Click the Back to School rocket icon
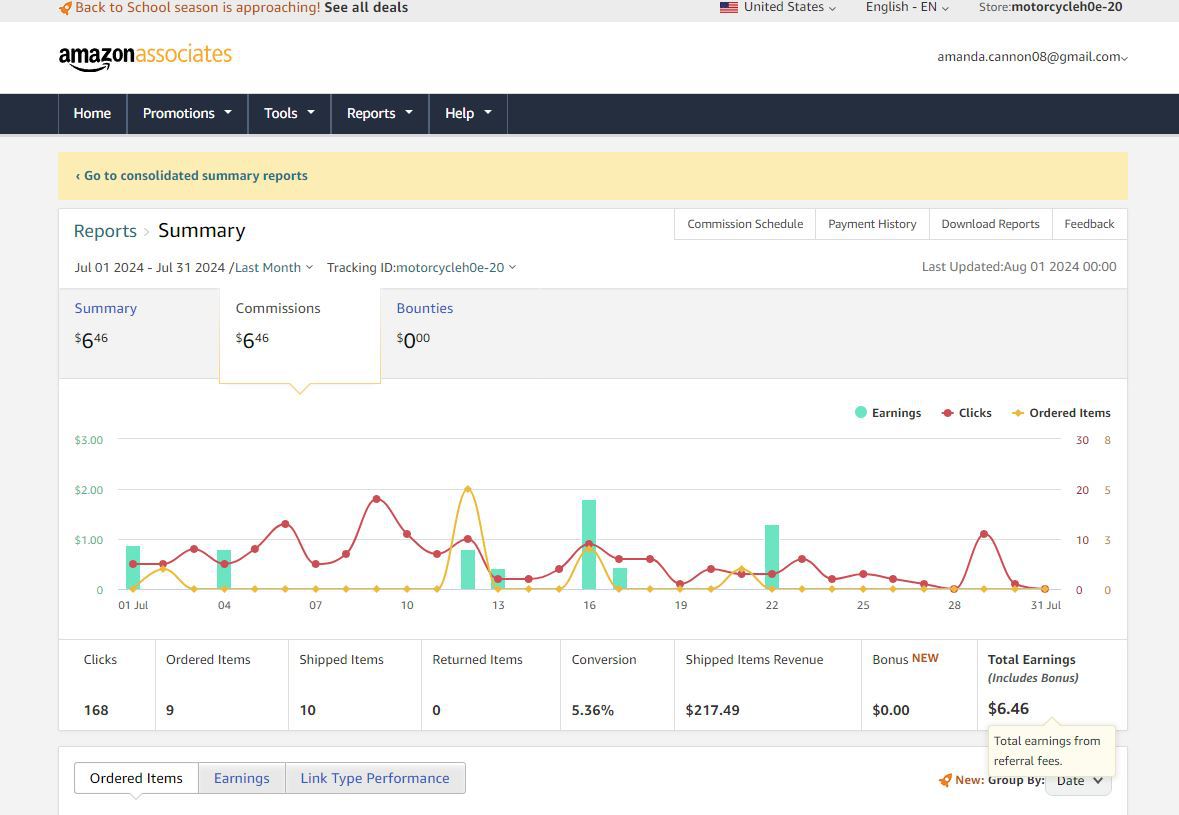This screenshot has width=1179, height=815. (x=65, y=8)
